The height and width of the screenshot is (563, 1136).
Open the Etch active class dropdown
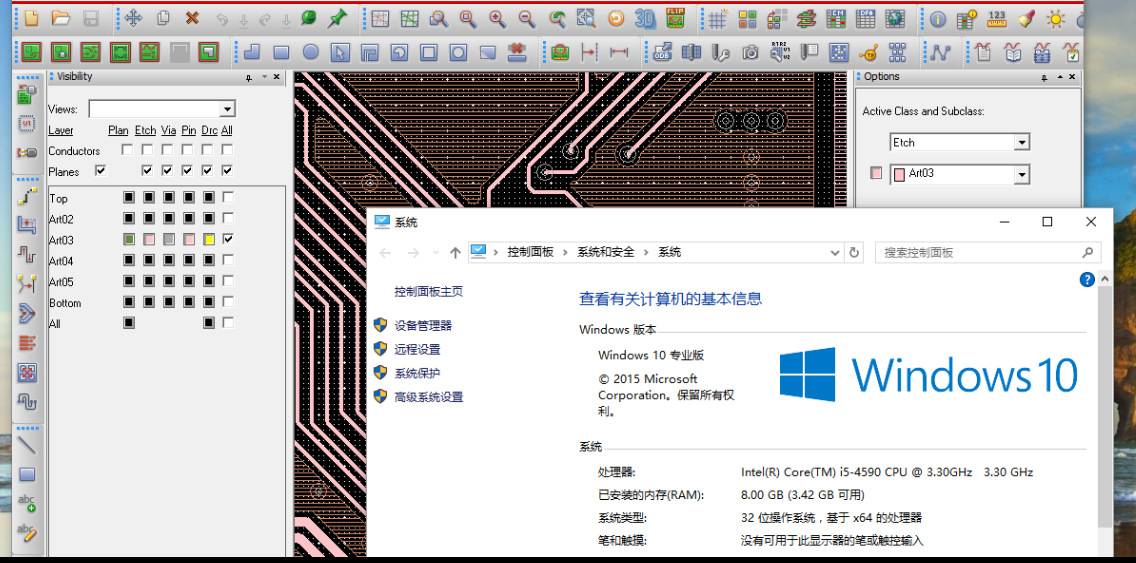(x=1022, y=142)
